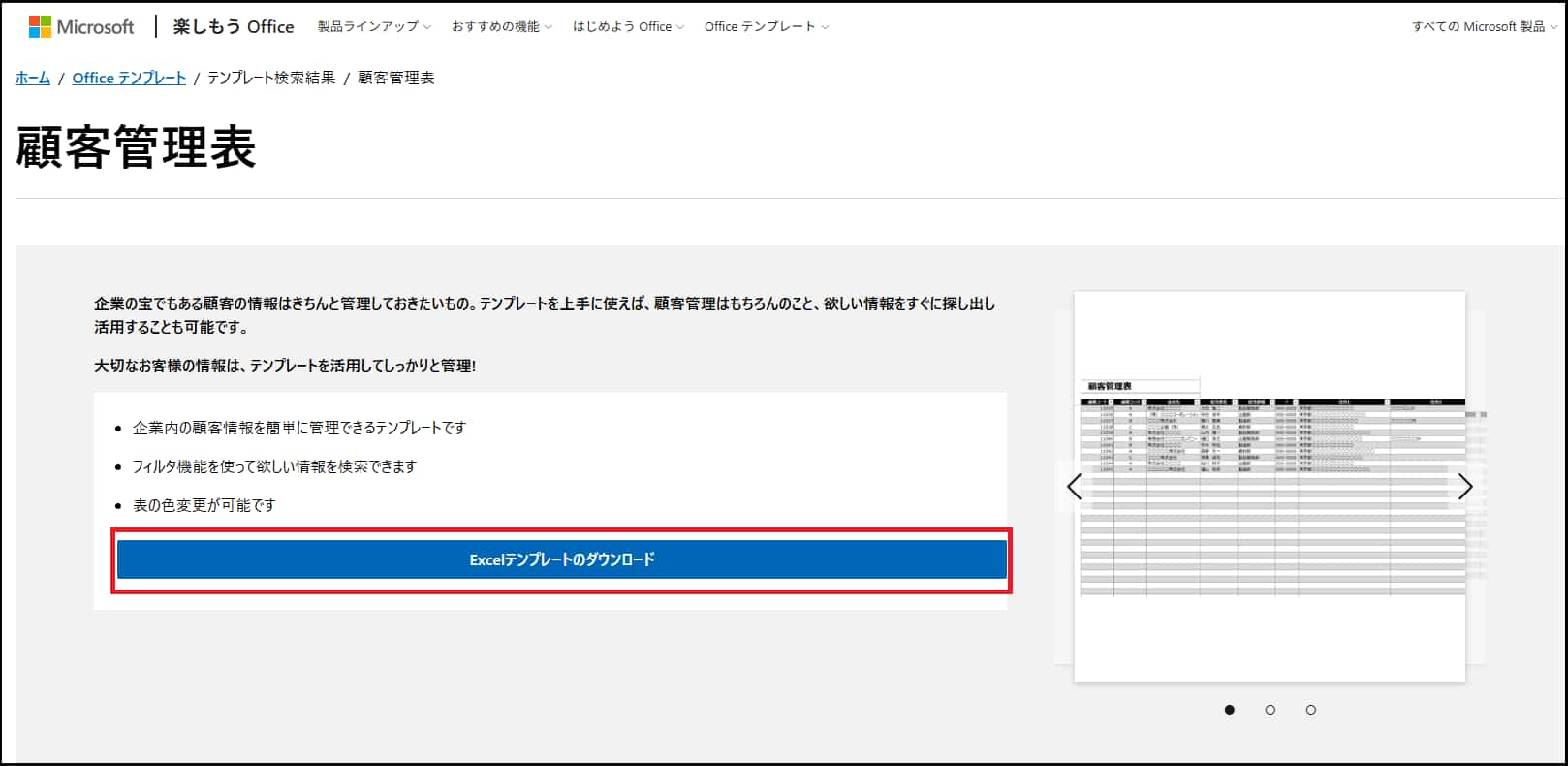Click the Excelテンプレートのダウンロード button
1568x766 pixels.
coord(562,559)
